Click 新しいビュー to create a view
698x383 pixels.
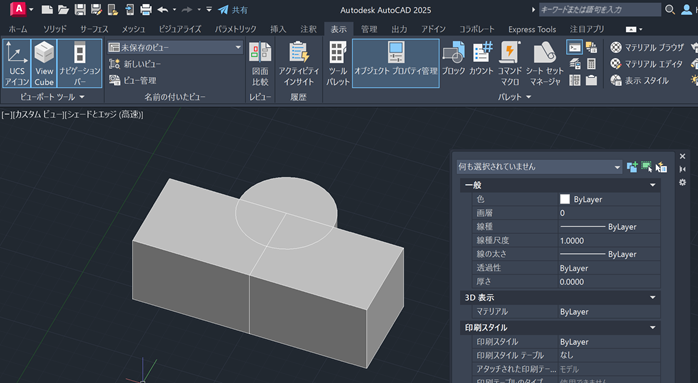(x=135, y=64)
